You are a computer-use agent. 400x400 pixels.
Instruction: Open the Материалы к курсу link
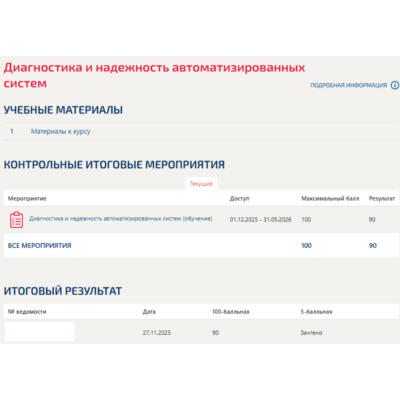61,131
